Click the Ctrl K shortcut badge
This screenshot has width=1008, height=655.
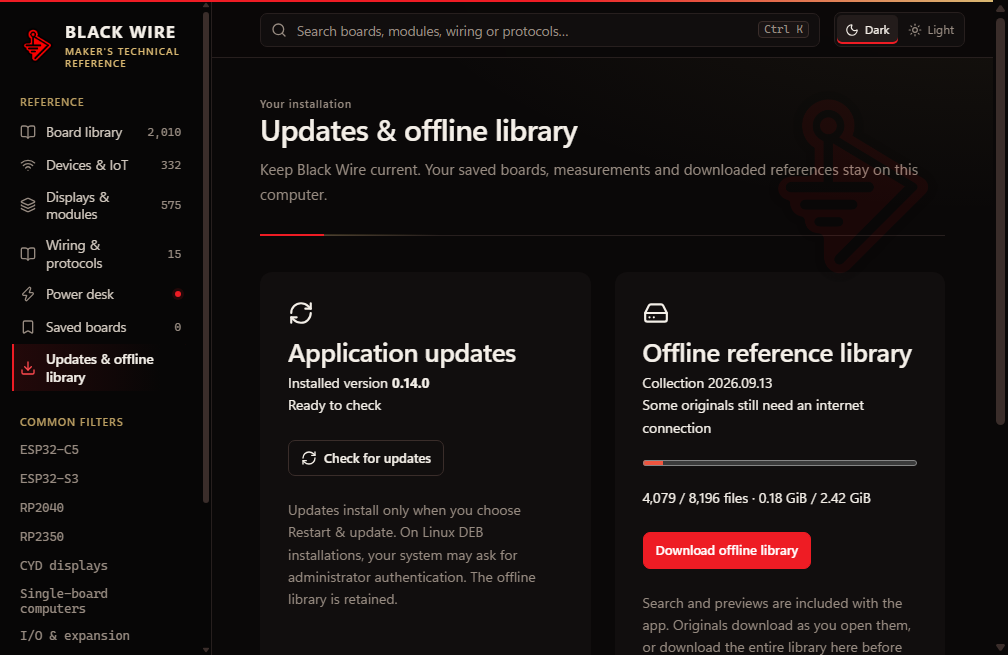pos(783,29)
